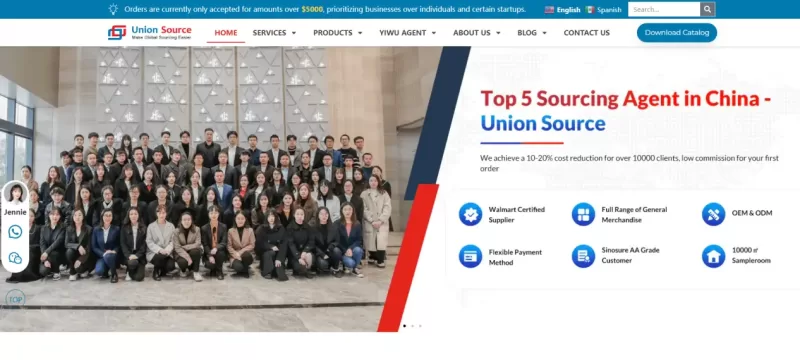Screen dimensions: 800x360
Task: Click the Sinosure AA Grade Customer icon
Action: 583,256
